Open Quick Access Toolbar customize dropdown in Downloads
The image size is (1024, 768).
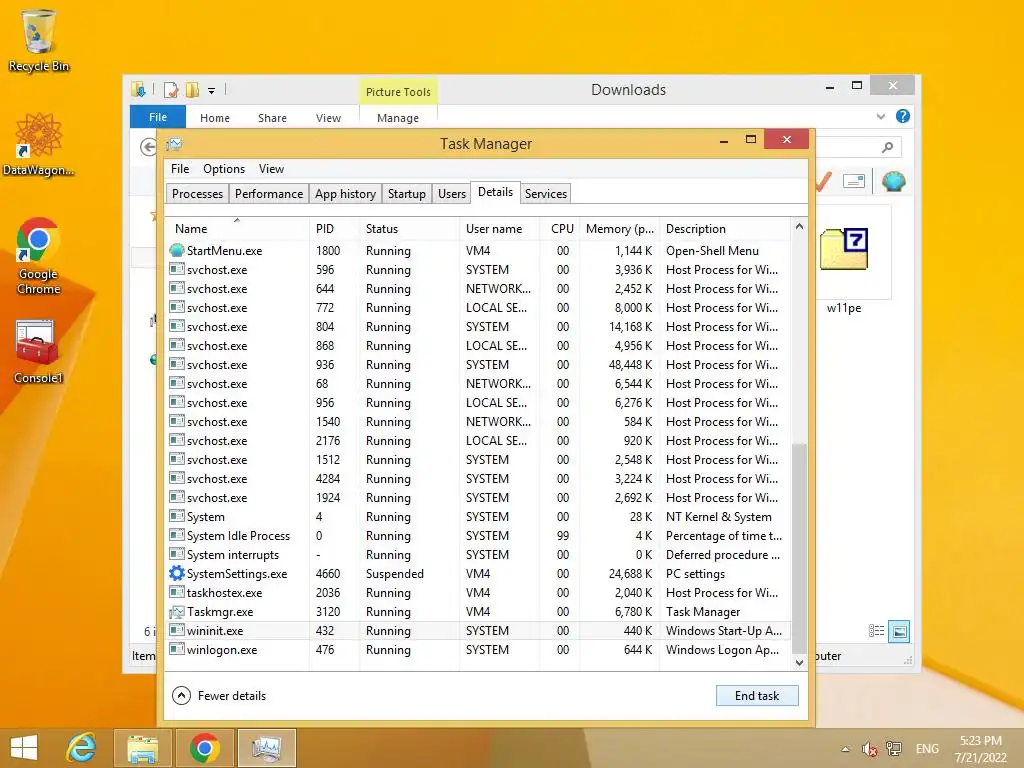click(x=212, y=91)
